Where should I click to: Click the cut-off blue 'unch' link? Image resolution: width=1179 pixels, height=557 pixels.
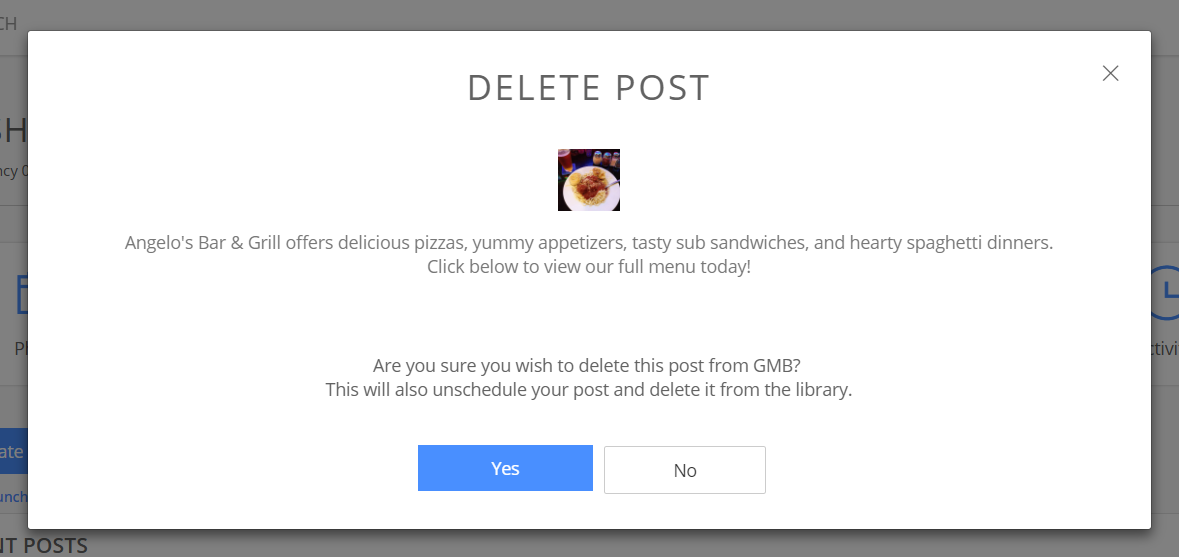coord(13,496)
